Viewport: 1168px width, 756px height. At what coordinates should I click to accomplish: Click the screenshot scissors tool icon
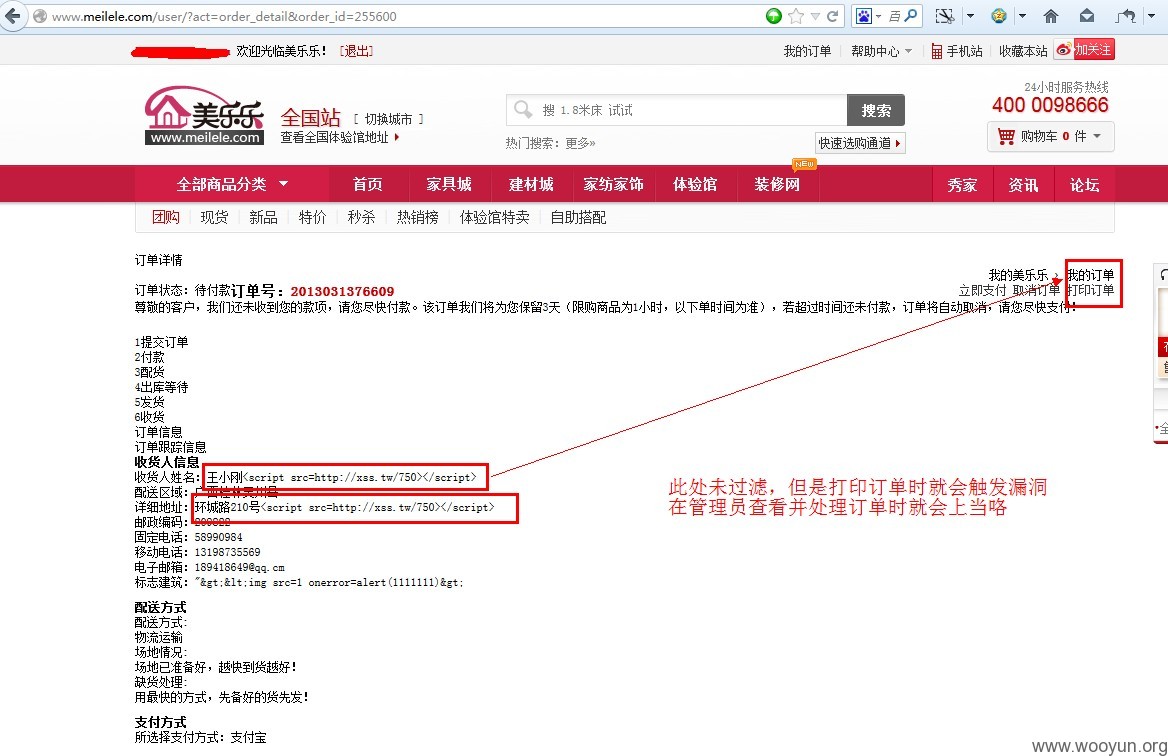(945, 16)
